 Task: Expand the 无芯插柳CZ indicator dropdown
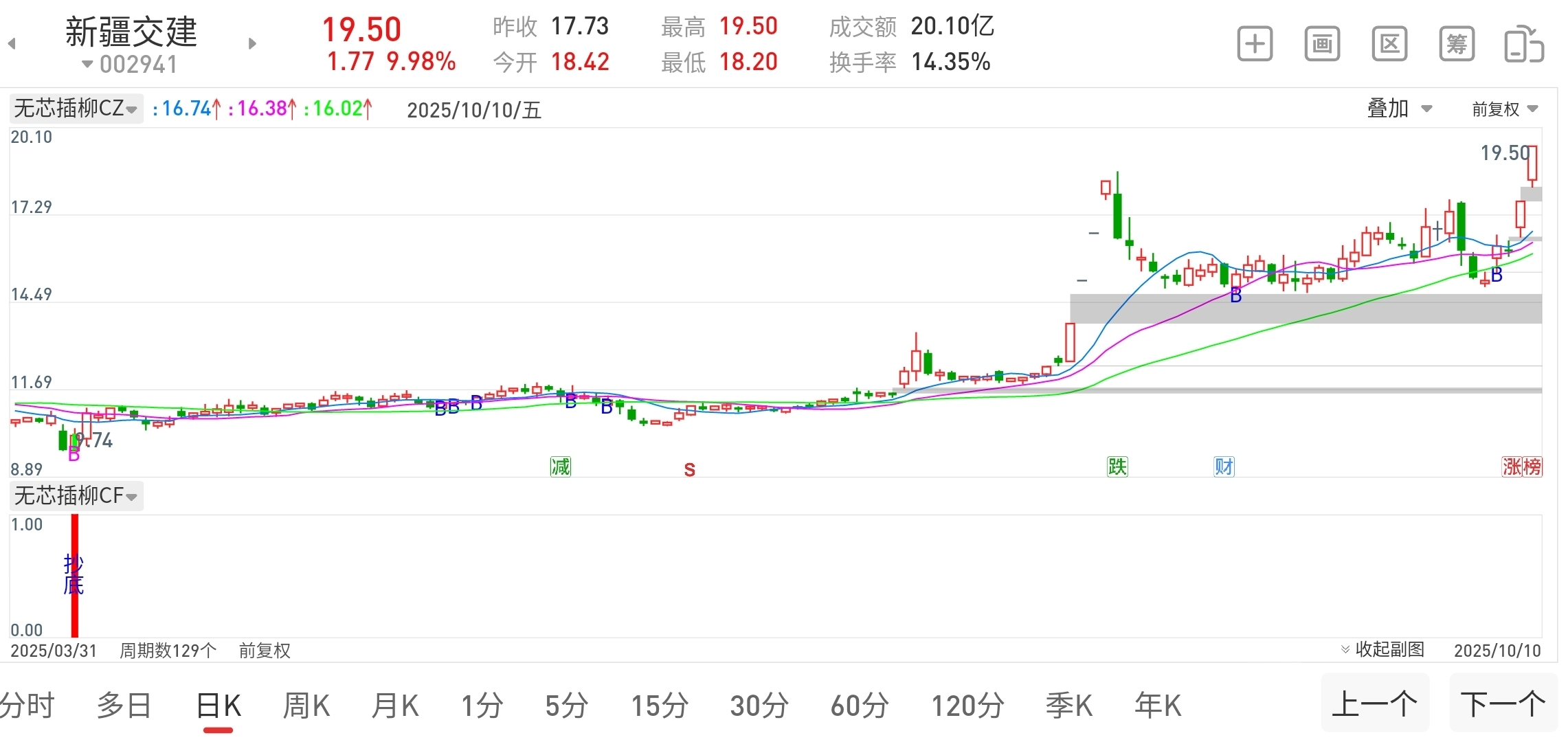76,109
